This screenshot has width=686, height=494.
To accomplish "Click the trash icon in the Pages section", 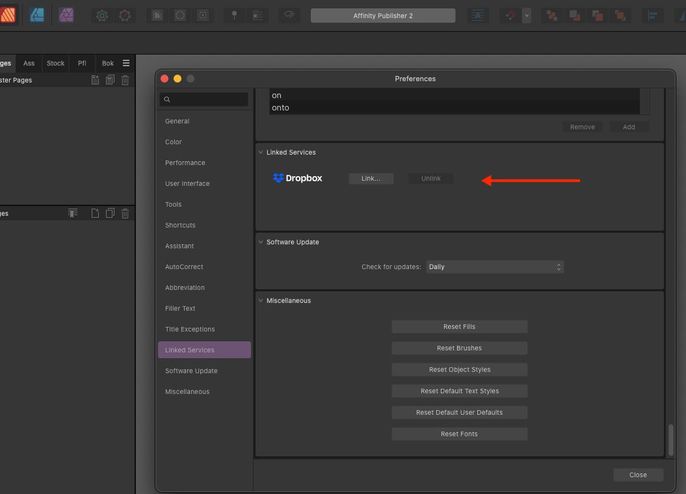I will click(125, 213).
